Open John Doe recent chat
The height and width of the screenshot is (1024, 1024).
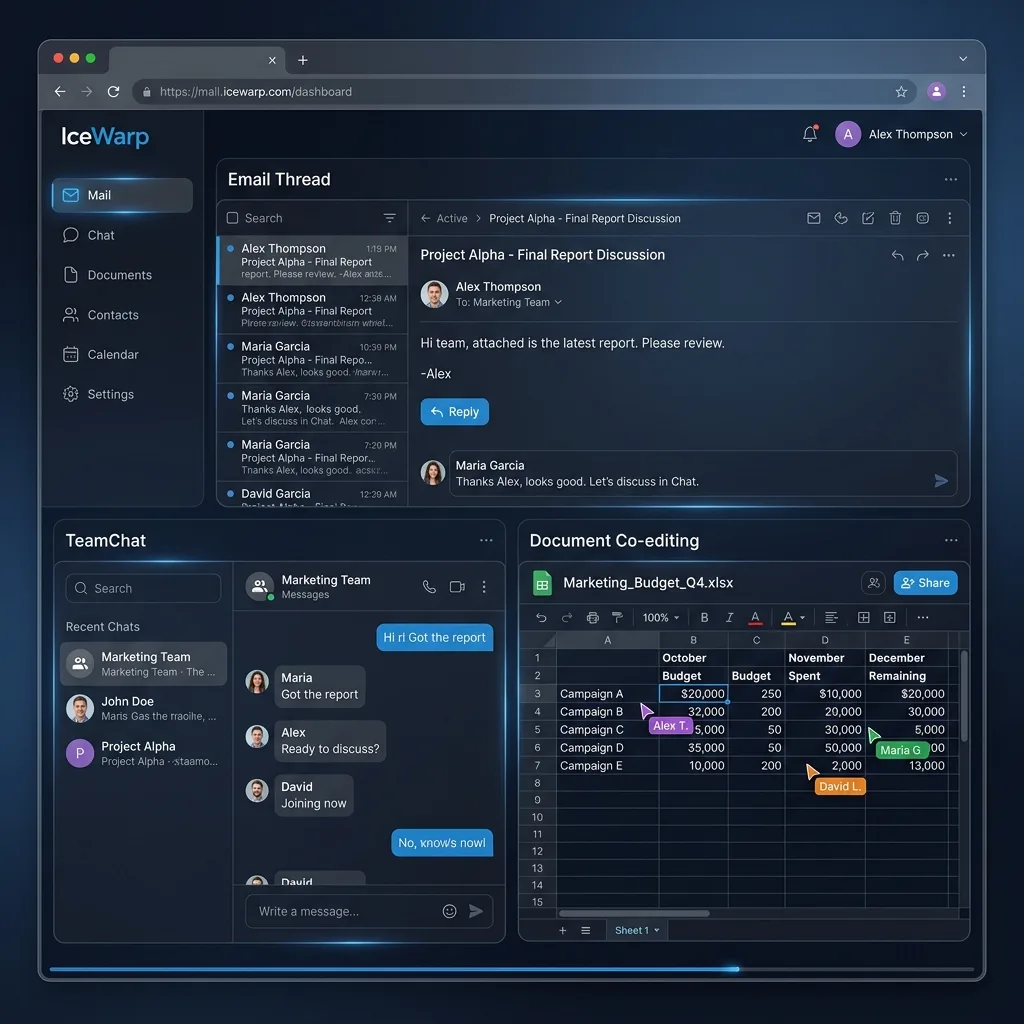[143, 709]
